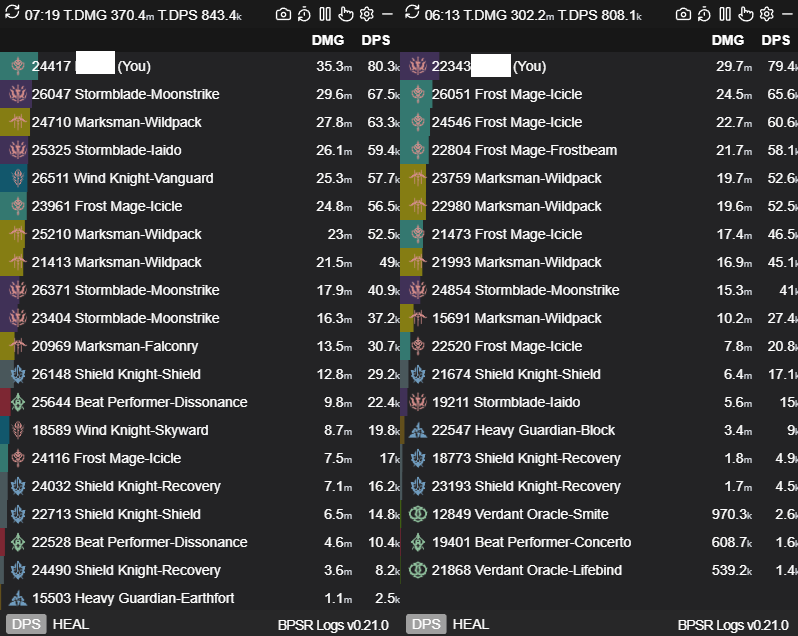Click class icon of 23961 Frost Mage-Icicle
Image resolution: width=798 pixels, height=636 pixels.
(18, 206)
